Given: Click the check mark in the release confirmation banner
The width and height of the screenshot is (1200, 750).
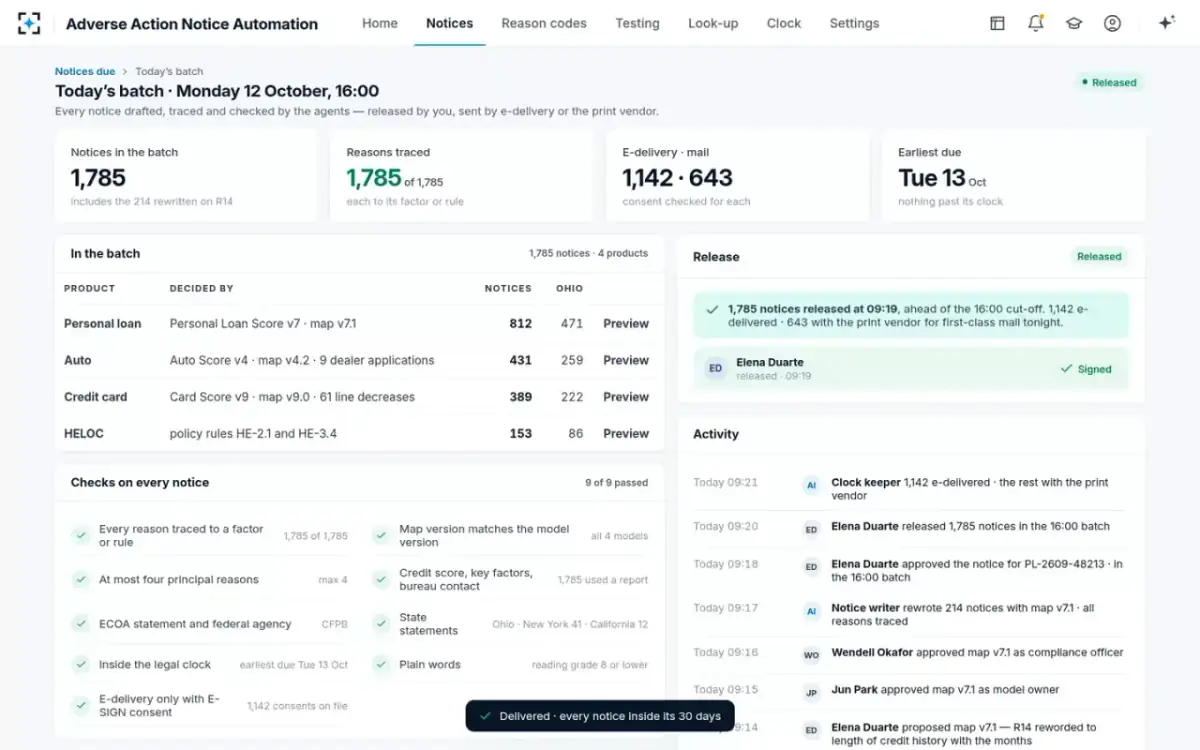Looking at the screenshot, I should pos(712,310).
